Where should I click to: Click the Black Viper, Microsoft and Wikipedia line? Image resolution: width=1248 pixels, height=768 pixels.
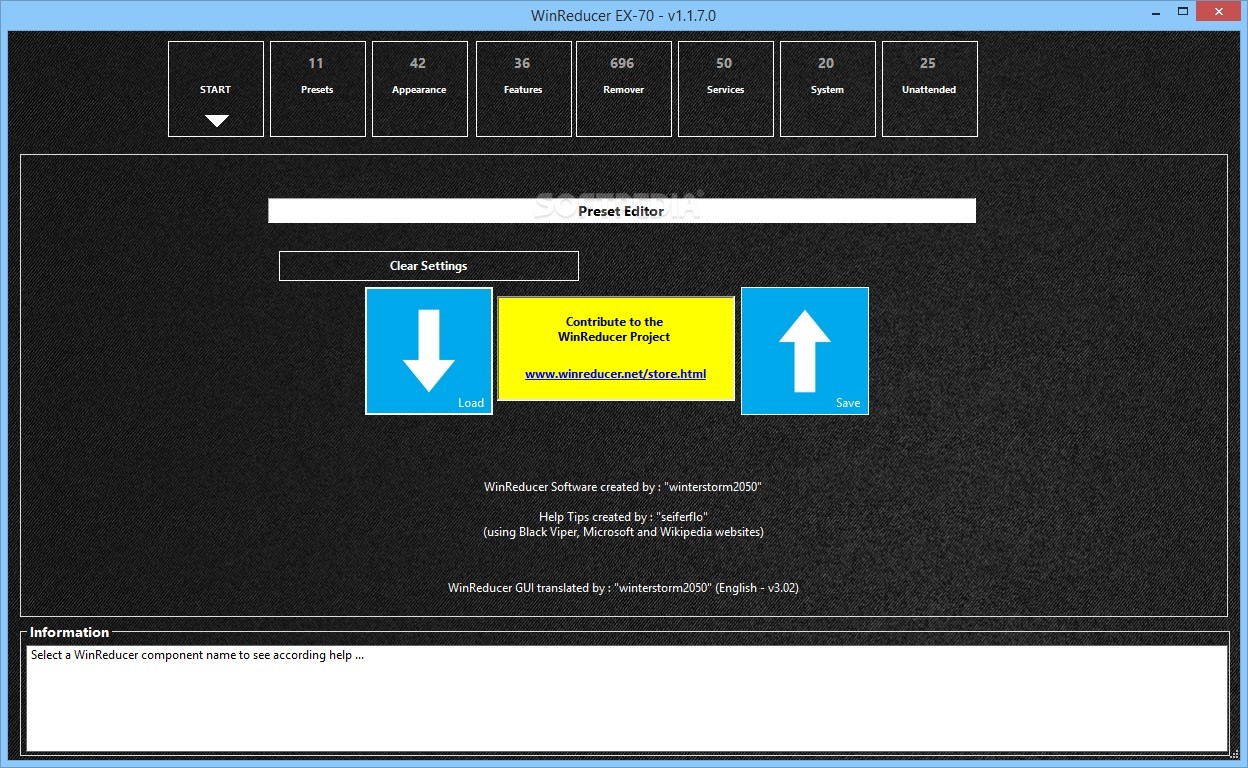(623, 532)
